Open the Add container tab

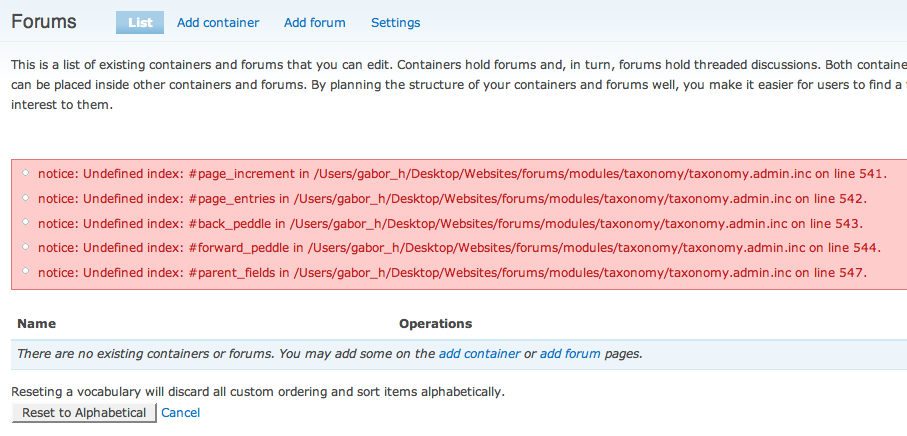click(x=218, y=23)
